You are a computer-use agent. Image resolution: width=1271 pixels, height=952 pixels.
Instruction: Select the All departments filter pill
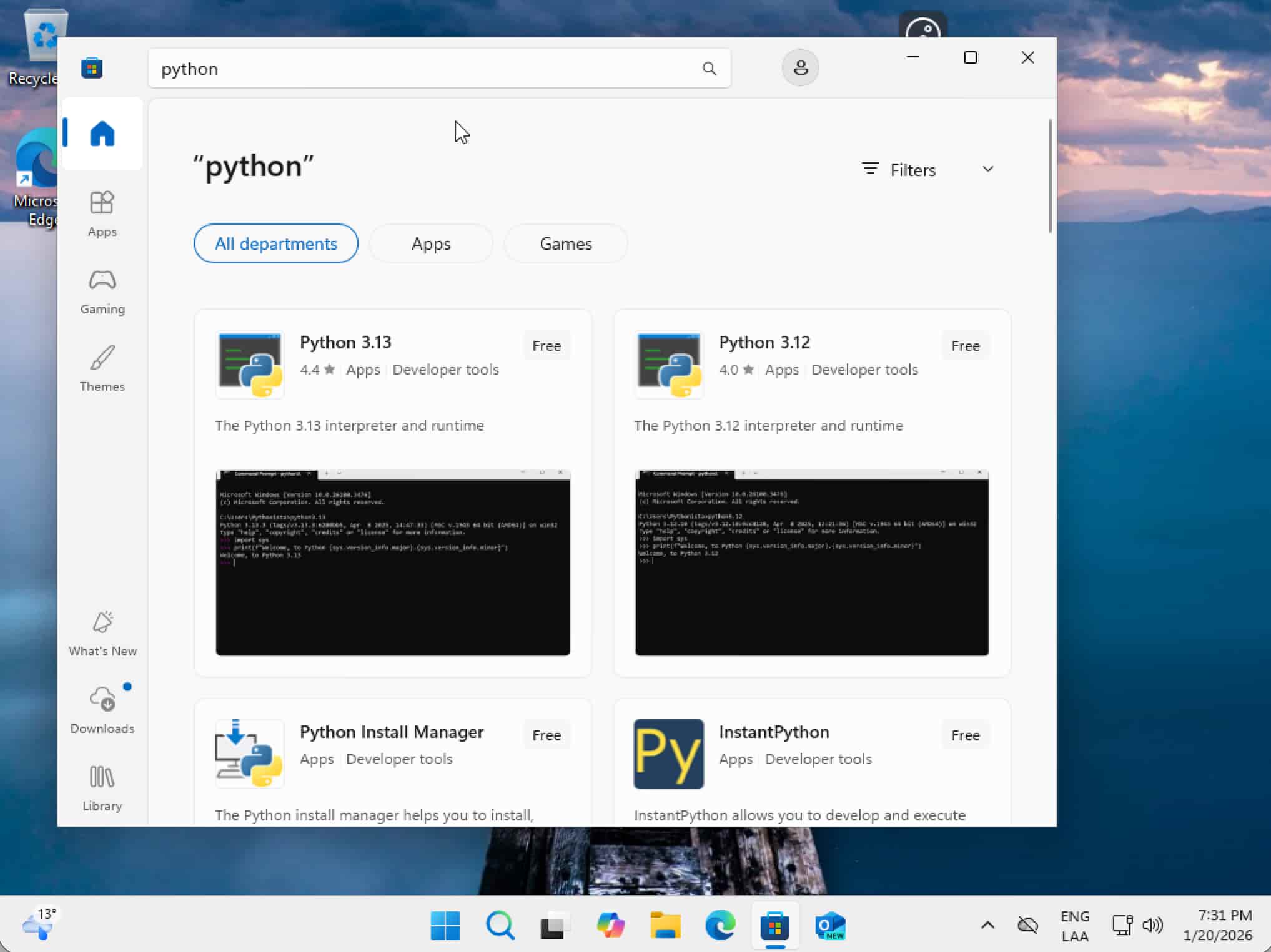tap(275, 243)
